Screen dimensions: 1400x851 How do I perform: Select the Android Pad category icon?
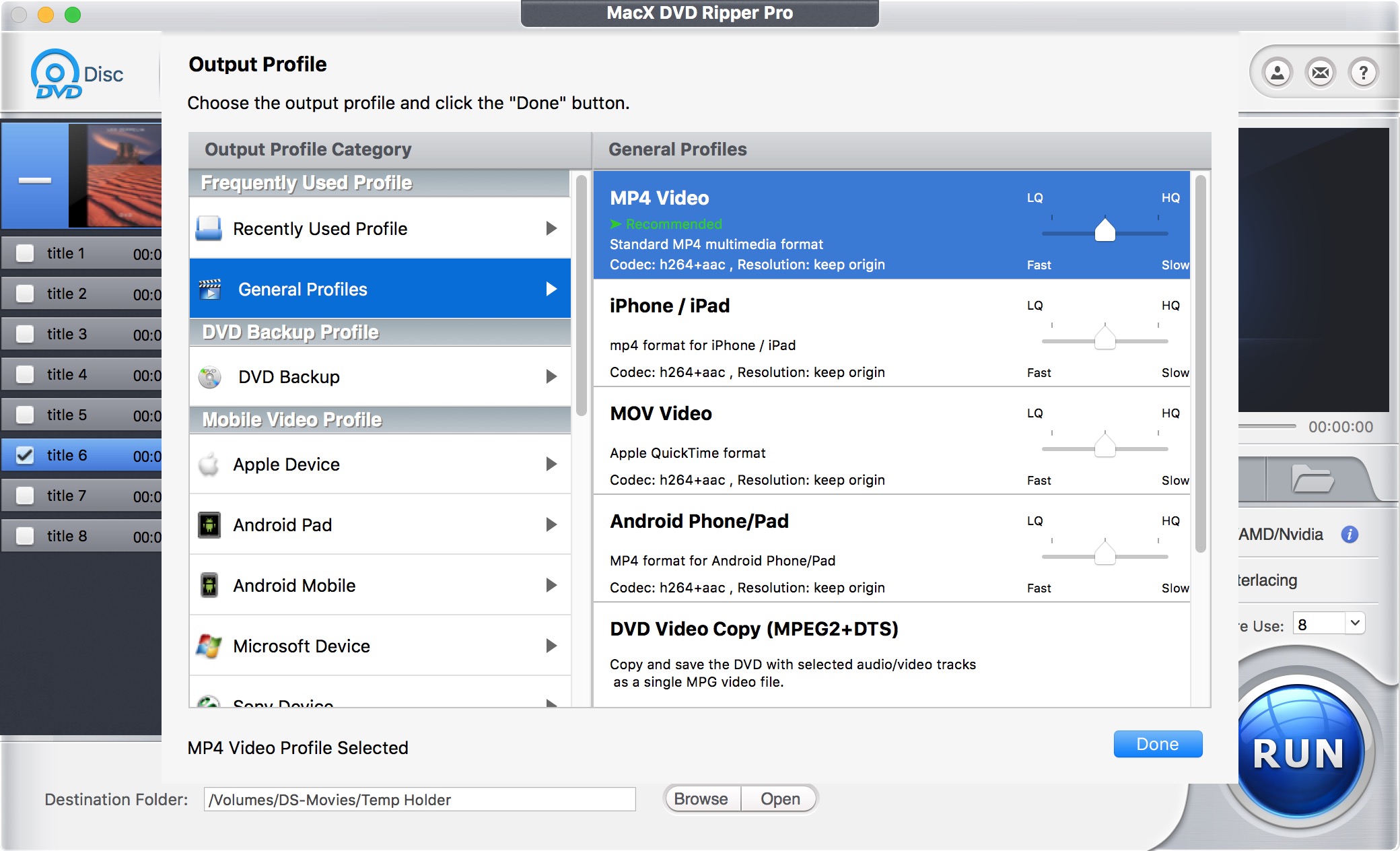click(x=209, y=524)
